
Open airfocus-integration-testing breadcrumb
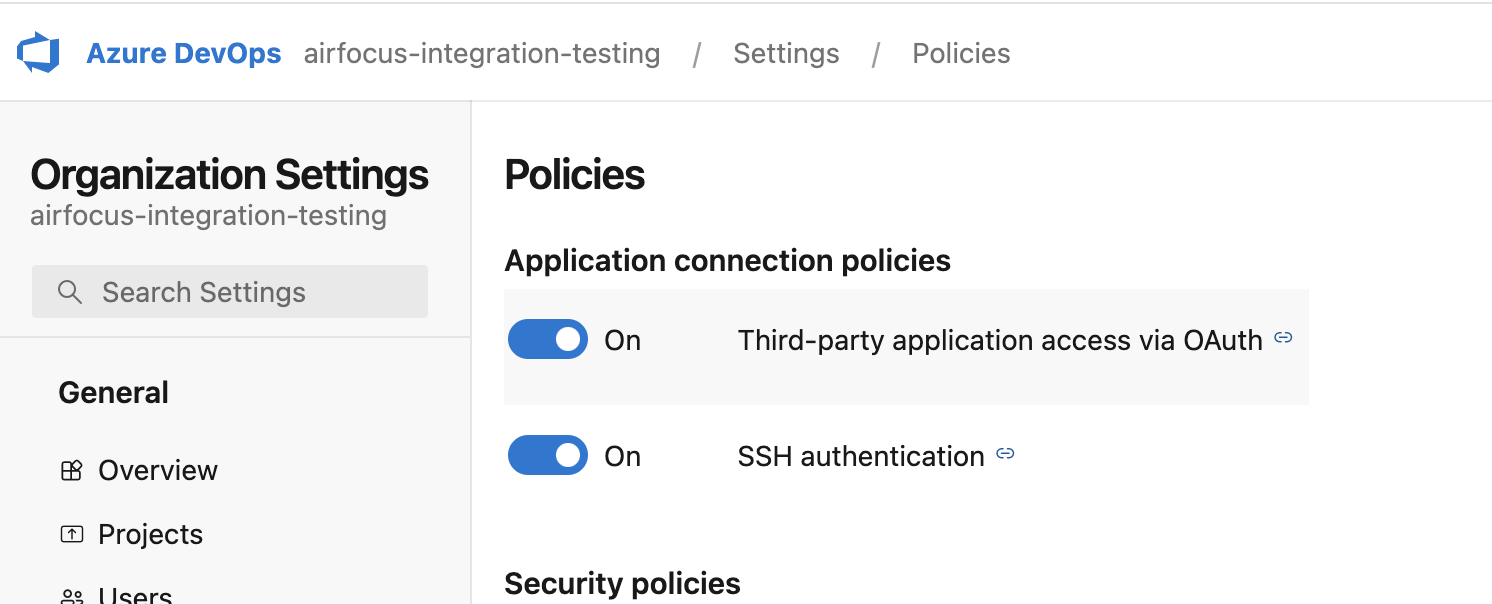click(482, 53)
